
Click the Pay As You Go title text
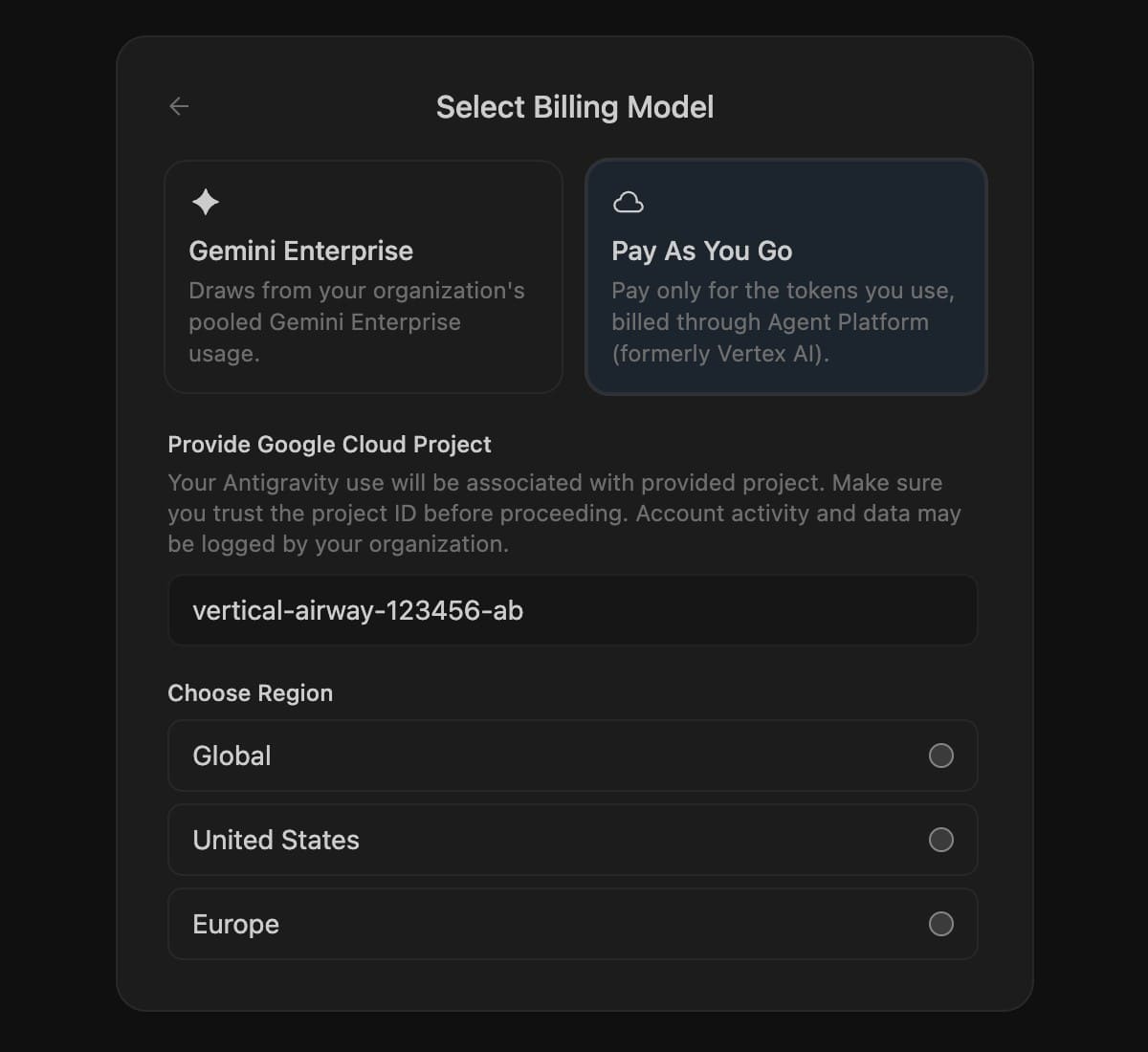tap(702, 251)
